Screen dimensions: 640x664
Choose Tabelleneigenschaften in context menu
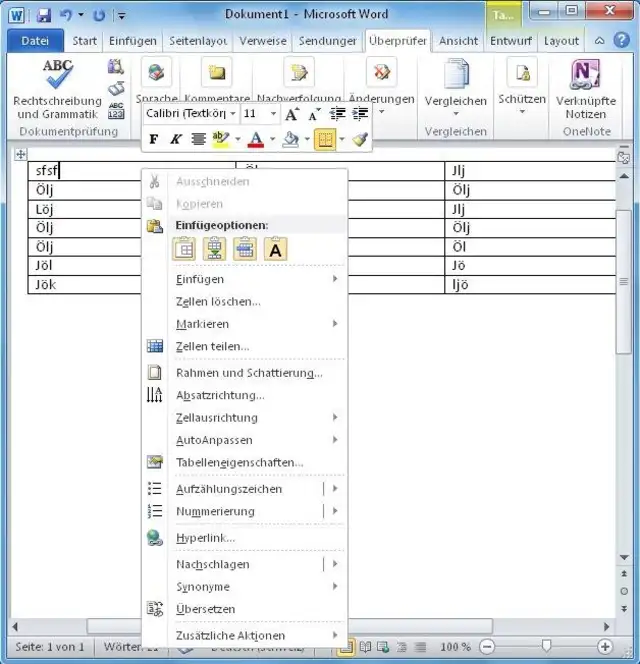[245, 462]
